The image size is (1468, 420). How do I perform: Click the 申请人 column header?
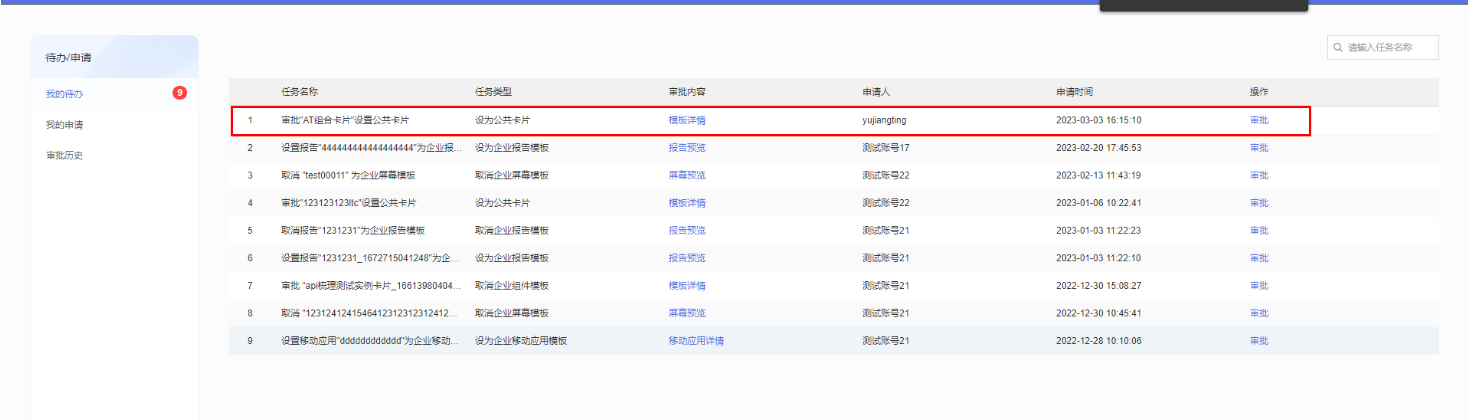[876, 92]
